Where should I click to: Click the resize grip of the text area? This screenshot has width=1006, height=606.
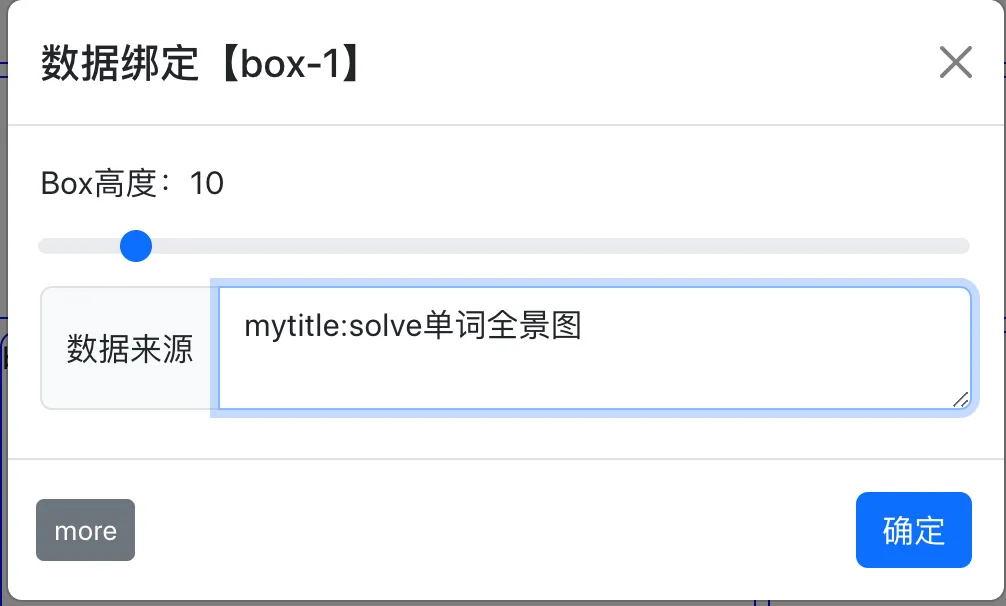960,399
